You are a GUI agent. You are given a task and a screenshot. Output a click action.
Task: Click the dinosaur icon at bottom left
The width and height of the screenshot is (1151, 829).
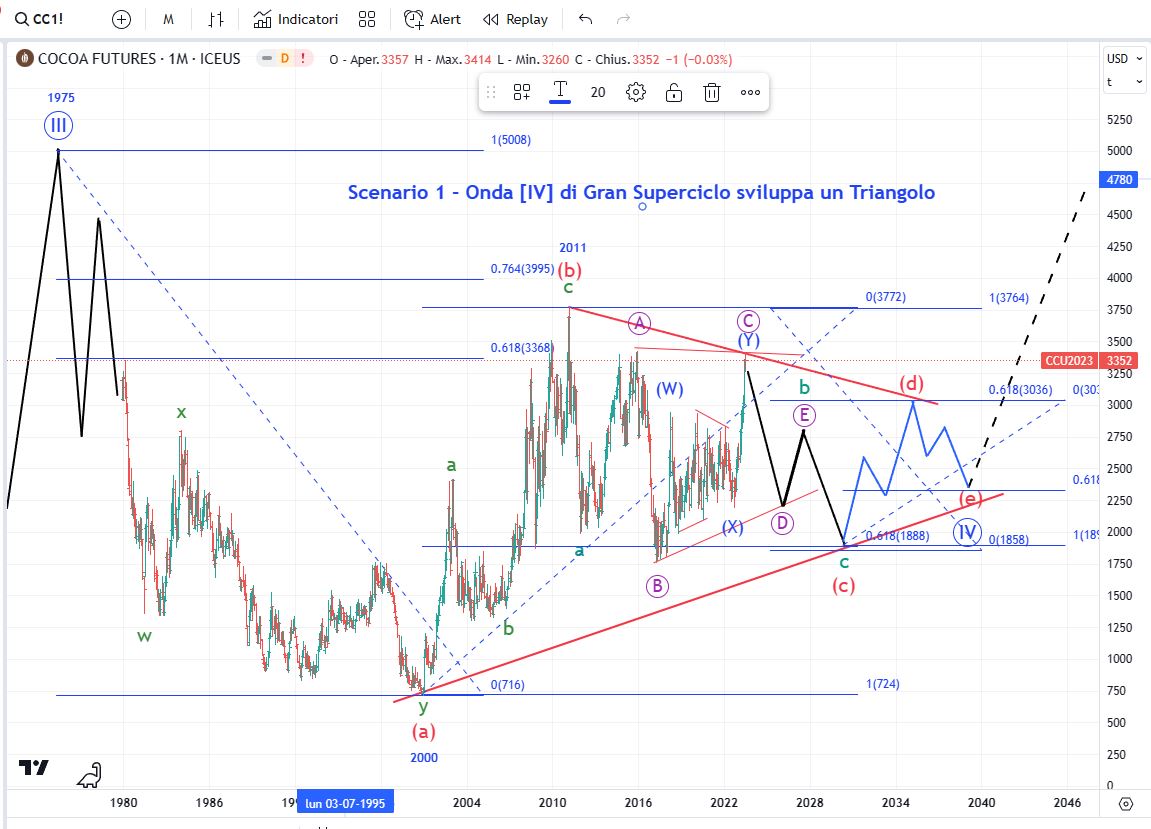point(90,775)
